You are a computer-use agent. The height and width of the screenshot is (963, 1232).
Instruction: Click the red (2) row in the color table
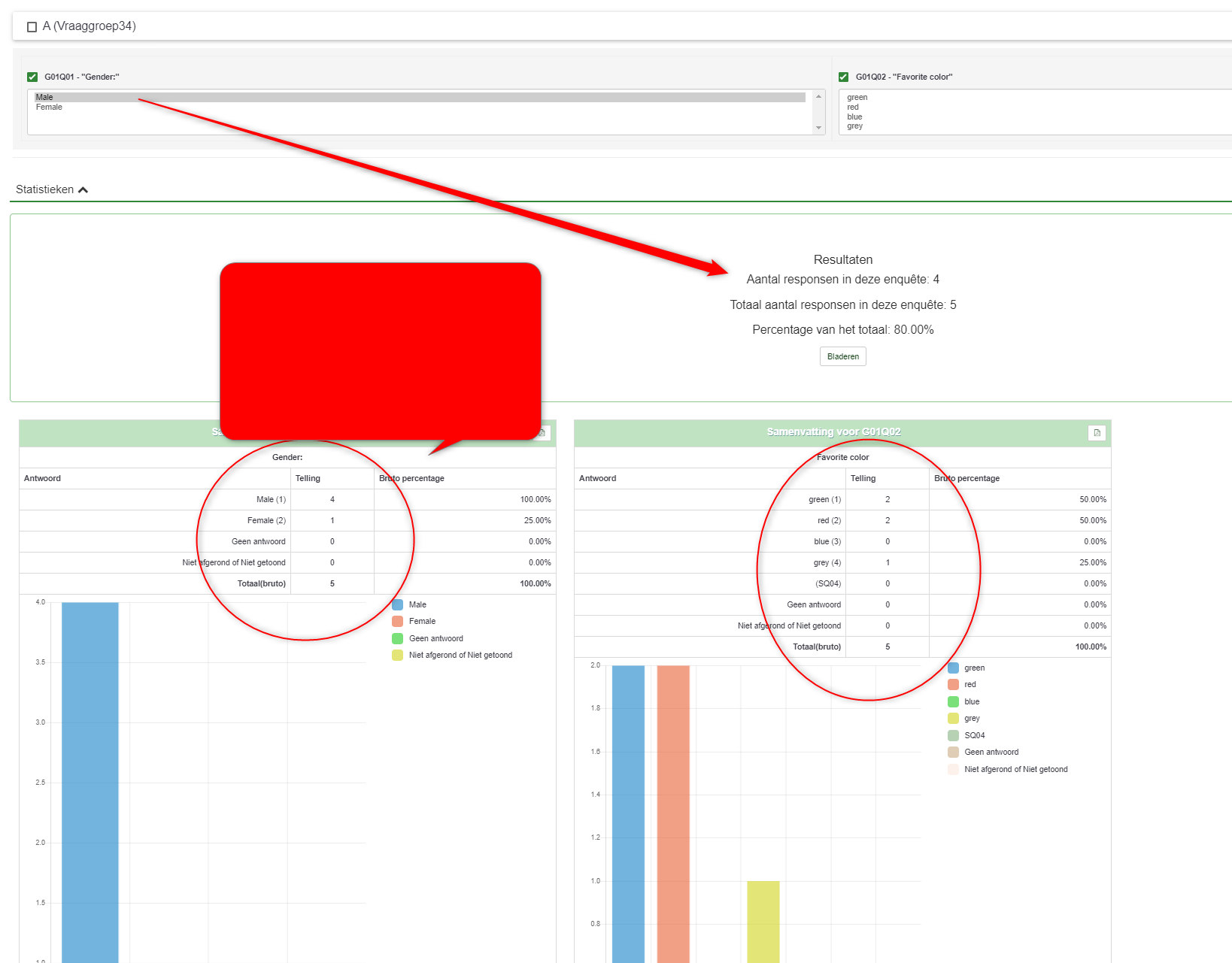(x=842, y=520)
